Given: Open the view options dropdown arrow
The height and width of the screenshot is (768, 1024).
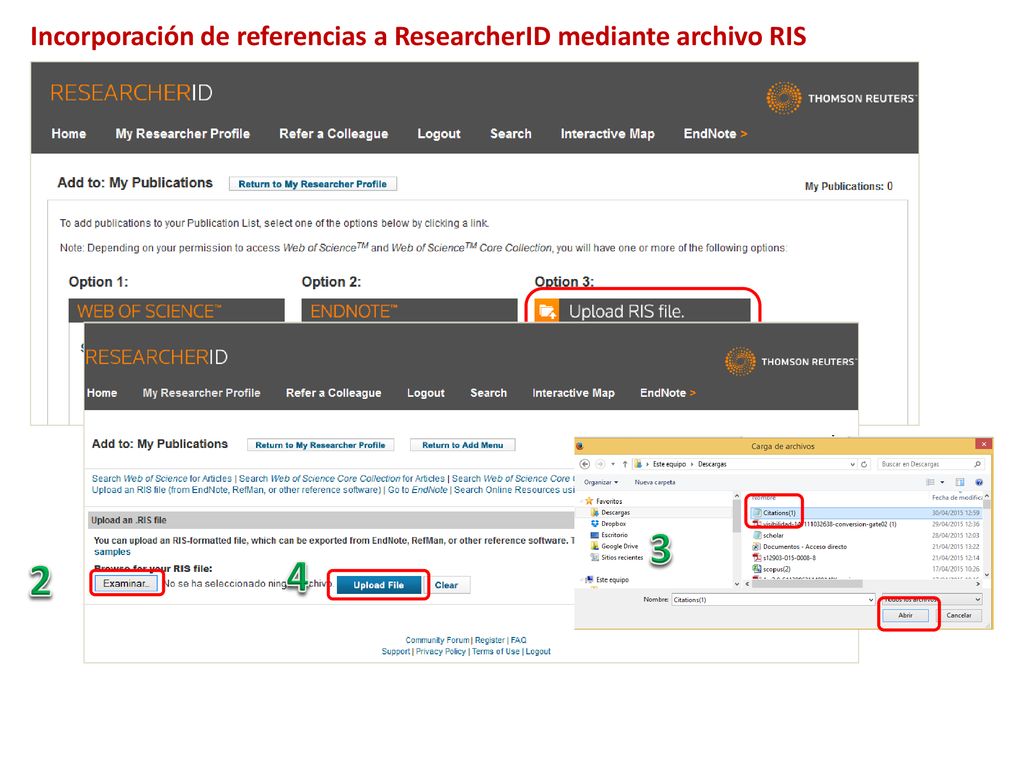Looking at the screenshot, I should pyautogui.click(x=942, y=482).
